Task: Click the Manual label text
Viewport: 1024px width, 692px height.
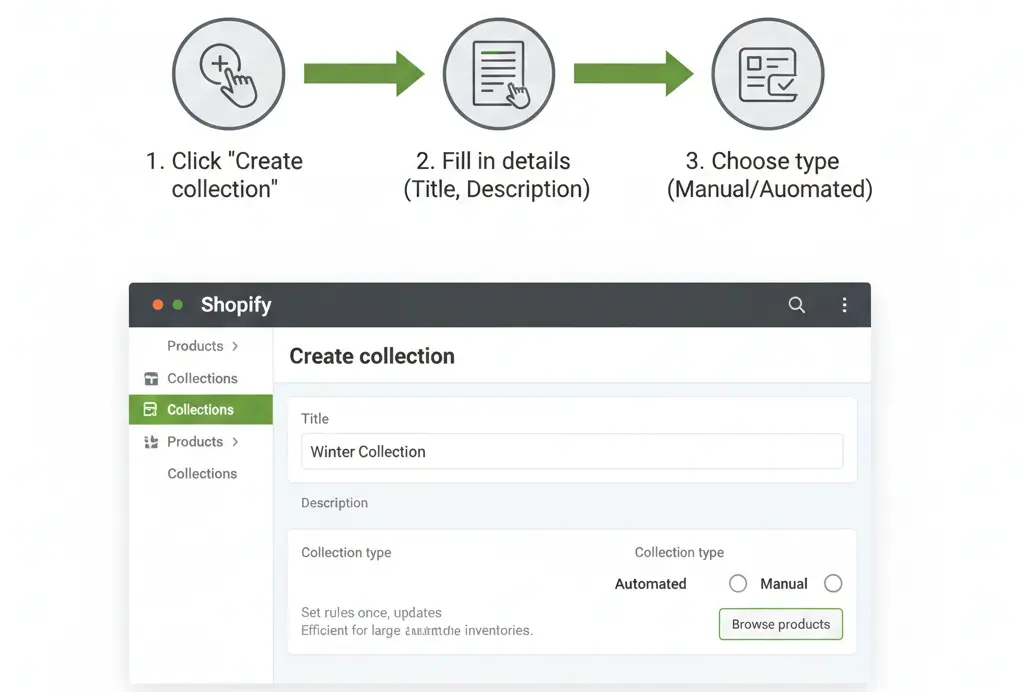Action: click(x=784, y=584)
